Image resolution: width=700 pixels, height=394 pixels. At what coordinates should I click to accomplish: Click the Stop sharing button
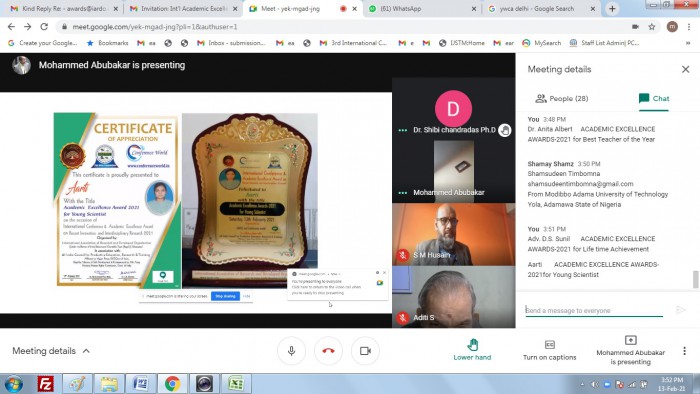tap(225, 296)
